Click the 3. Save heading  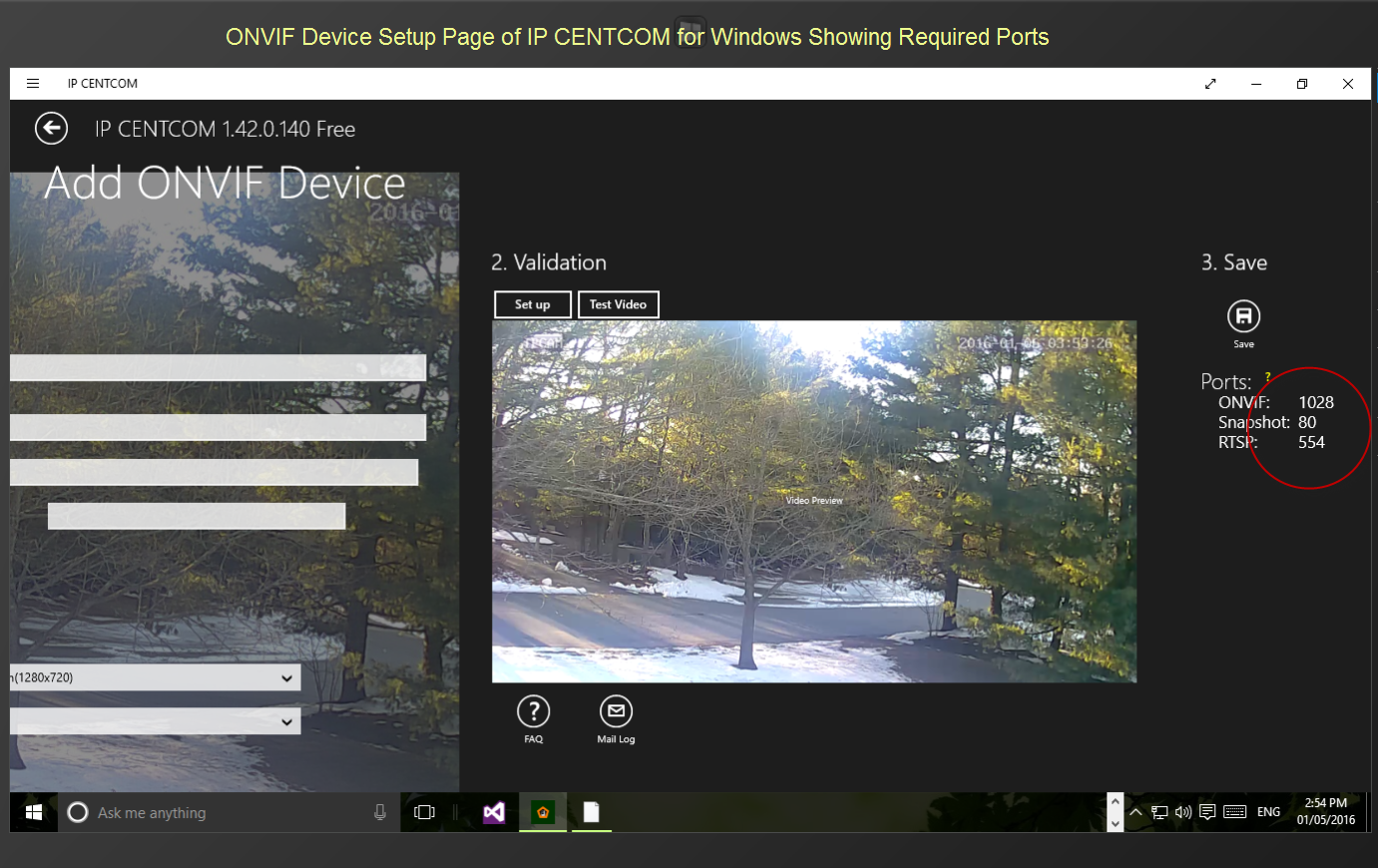point(1234,262)
